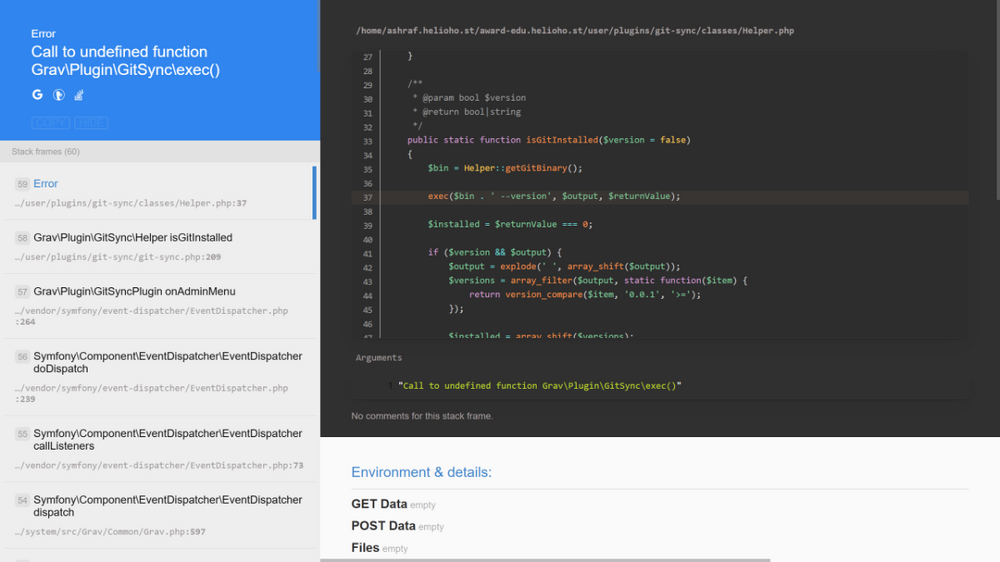
Task: Select stack frame 59 Error
Action: [x=159, y=193]
